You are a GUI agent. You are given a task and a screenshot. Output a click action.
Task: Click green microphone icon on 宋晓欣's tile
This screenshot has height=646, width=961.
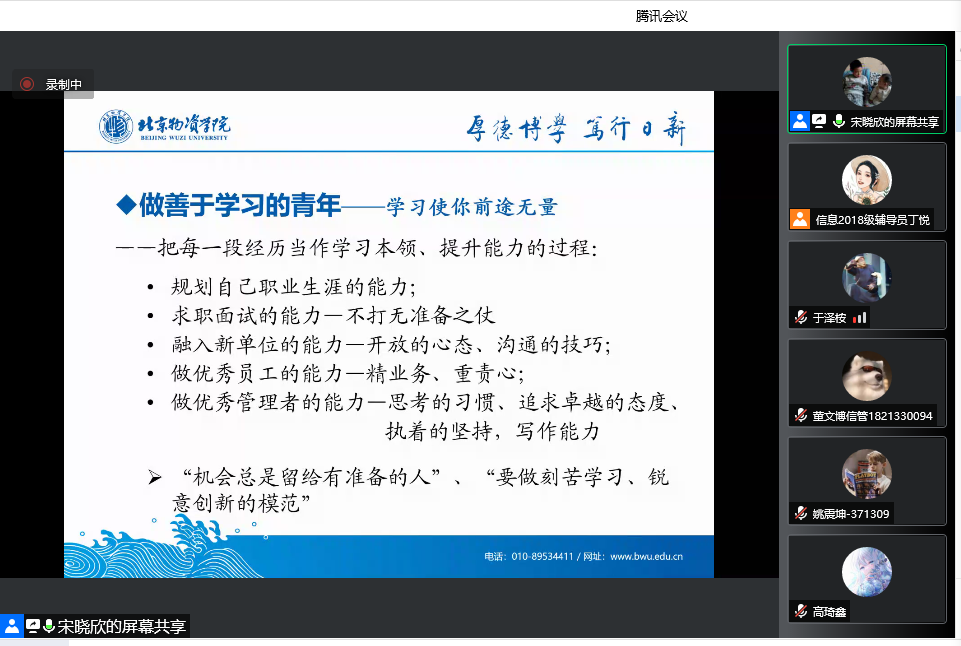point(839,122)
